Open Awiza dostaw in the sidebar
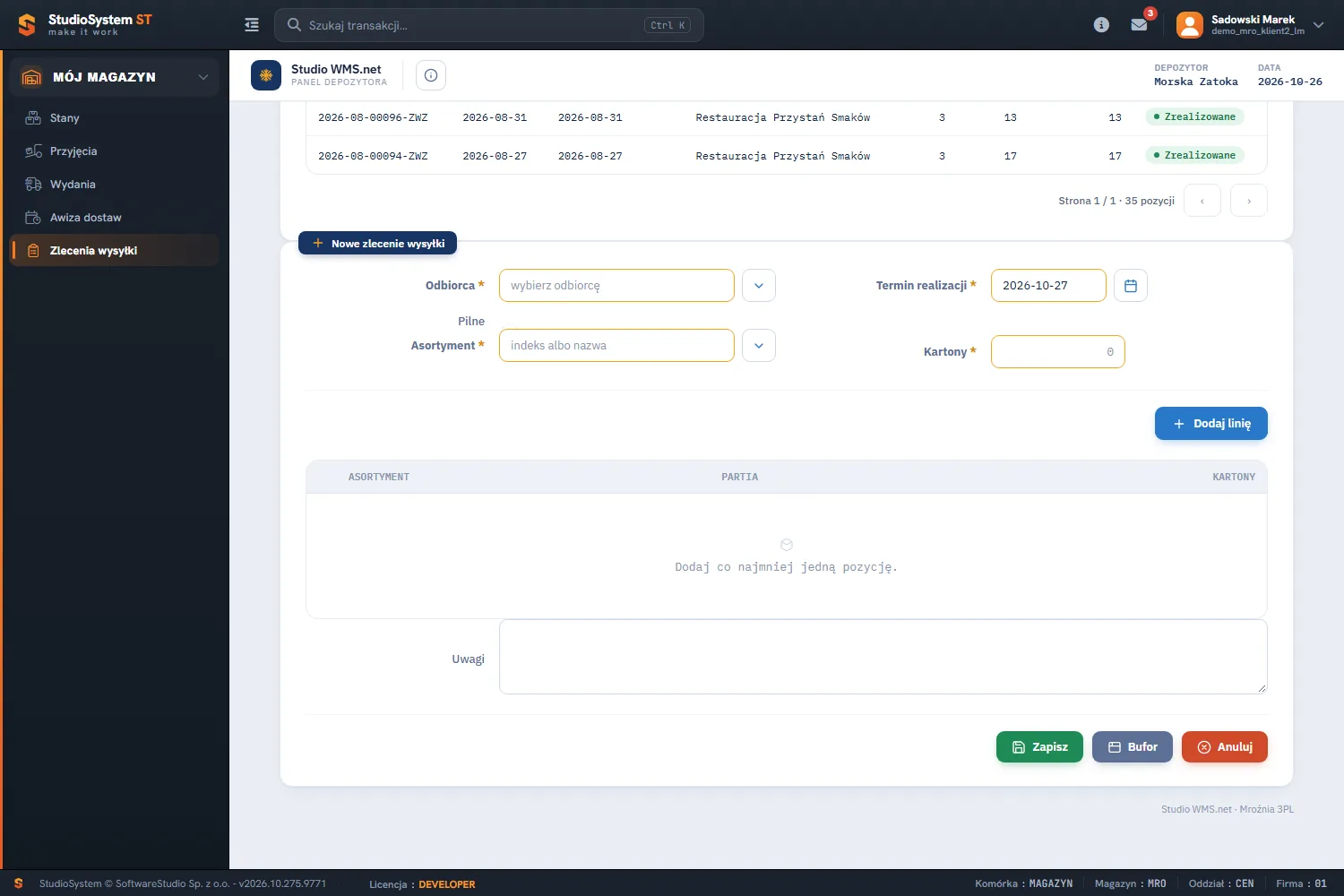The height and width of the screenshot is (896, 1344). click(115, 218)
